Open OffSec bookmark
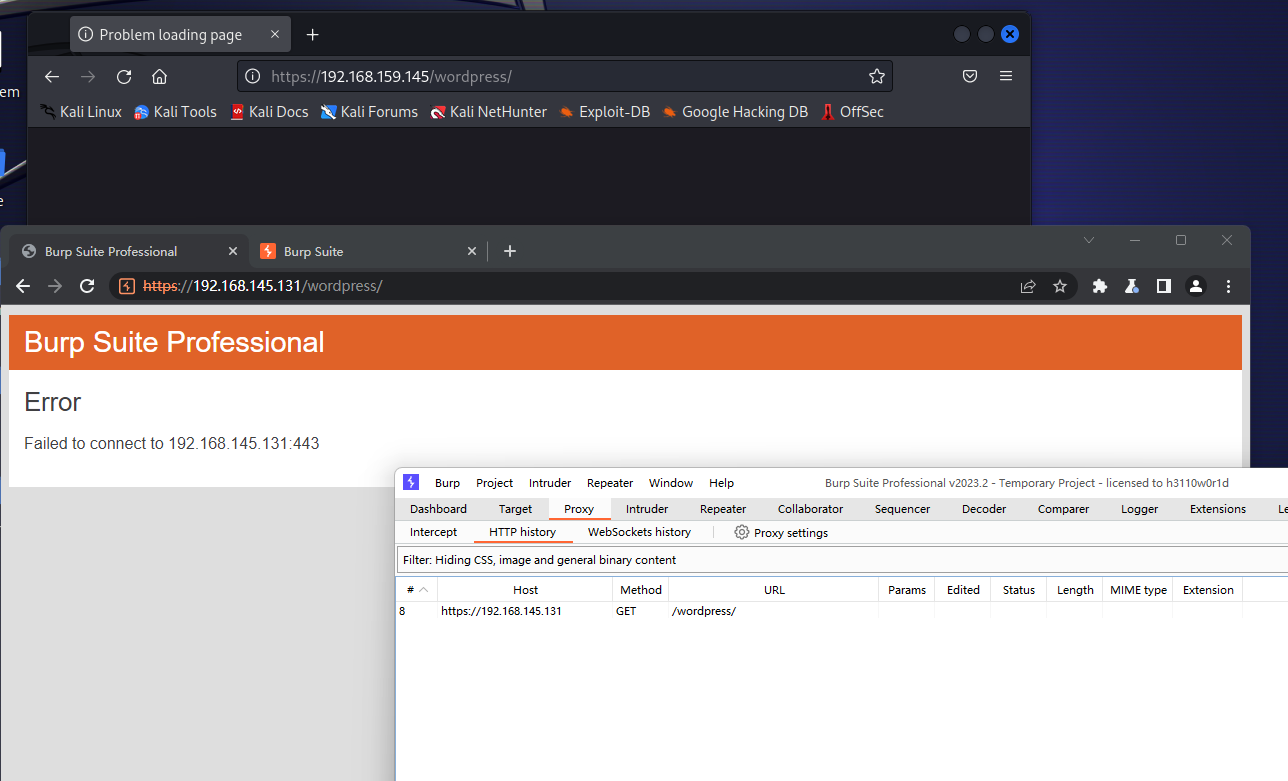The width and height of the screenshot is (1288, 781). point(853,112)
